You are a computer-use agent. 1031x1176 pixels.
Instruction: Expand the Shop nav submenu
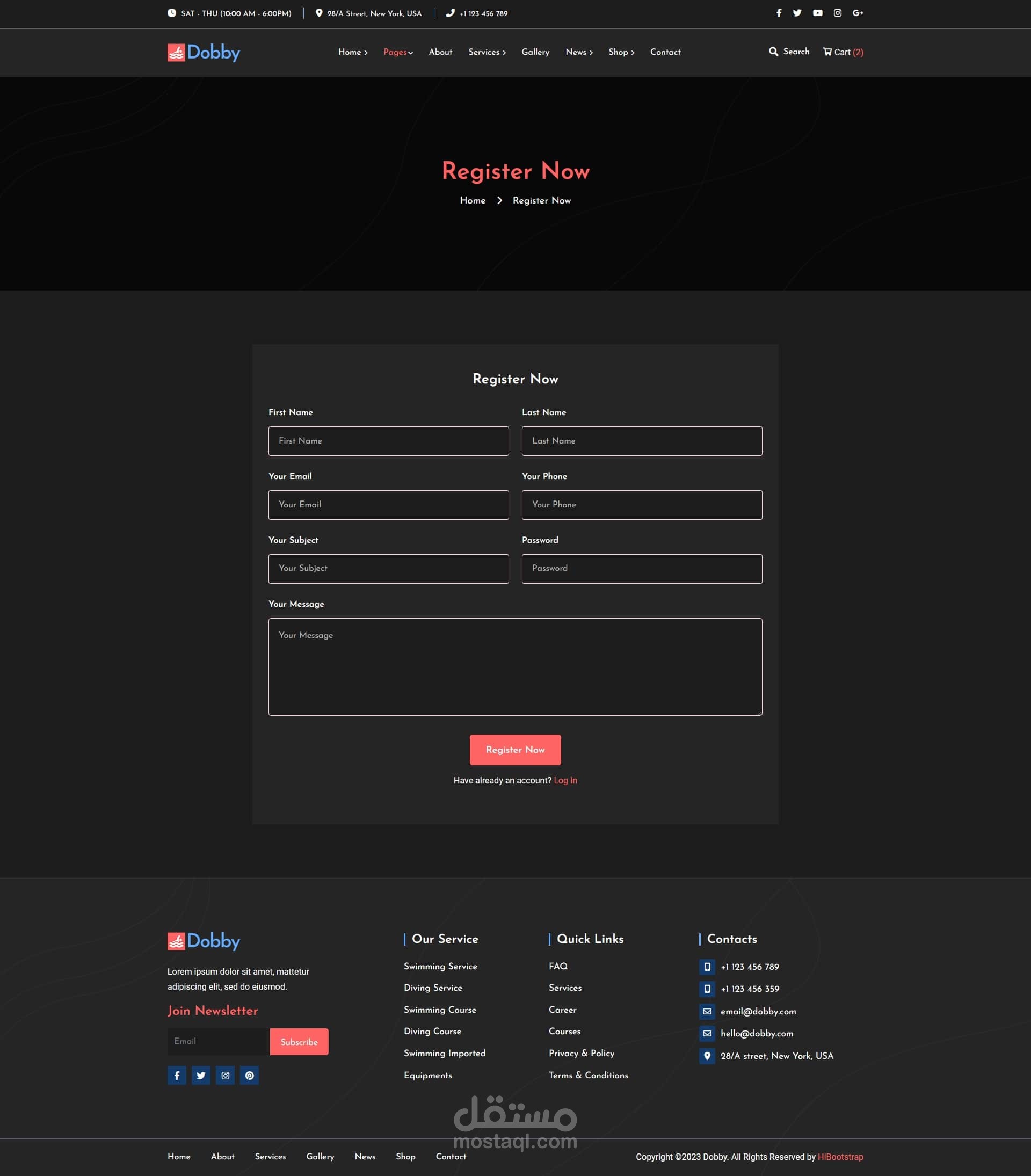point(621,52)
